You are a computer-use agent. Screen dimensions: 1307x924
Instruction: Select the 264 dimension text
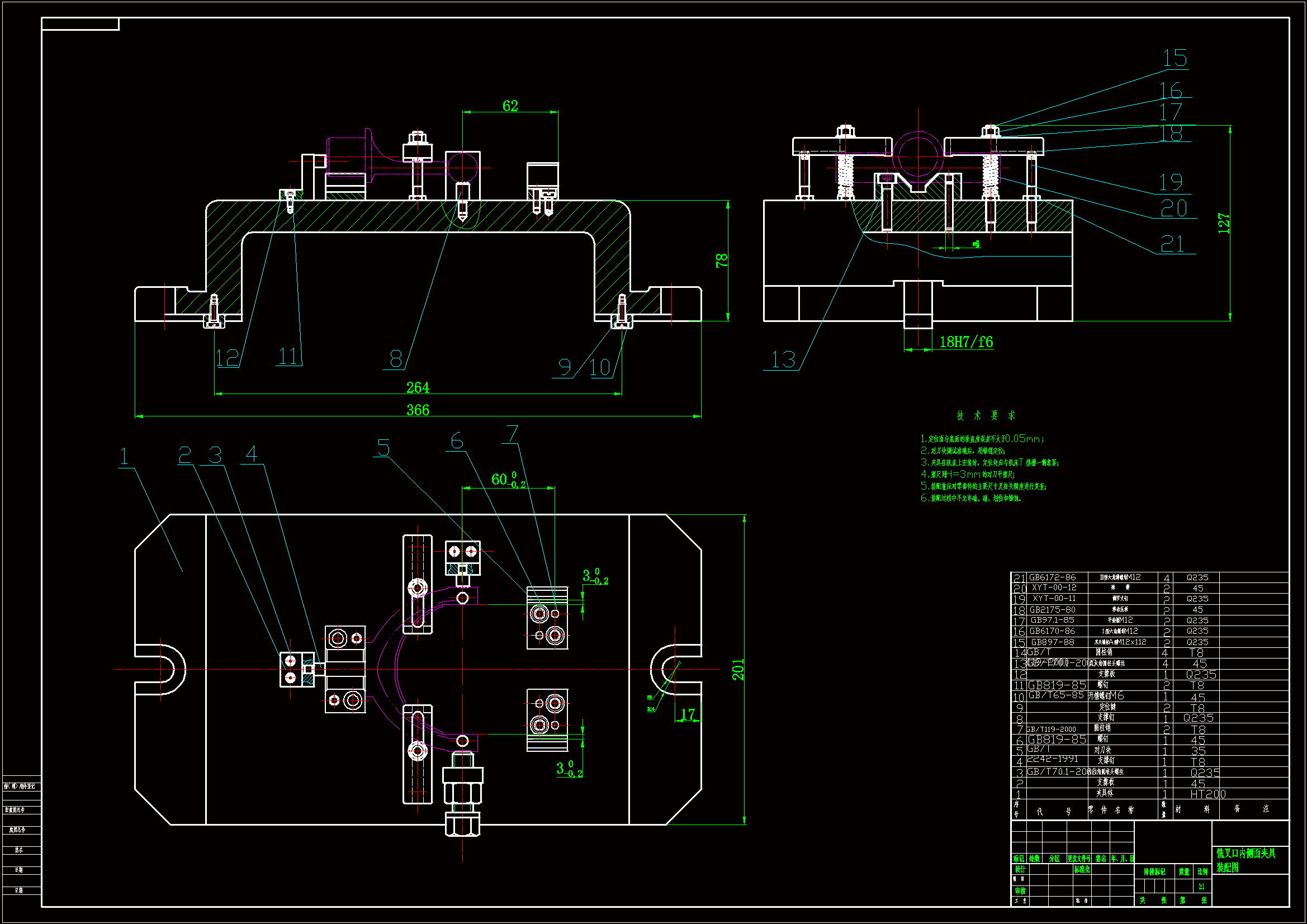(x=417, y=388)
